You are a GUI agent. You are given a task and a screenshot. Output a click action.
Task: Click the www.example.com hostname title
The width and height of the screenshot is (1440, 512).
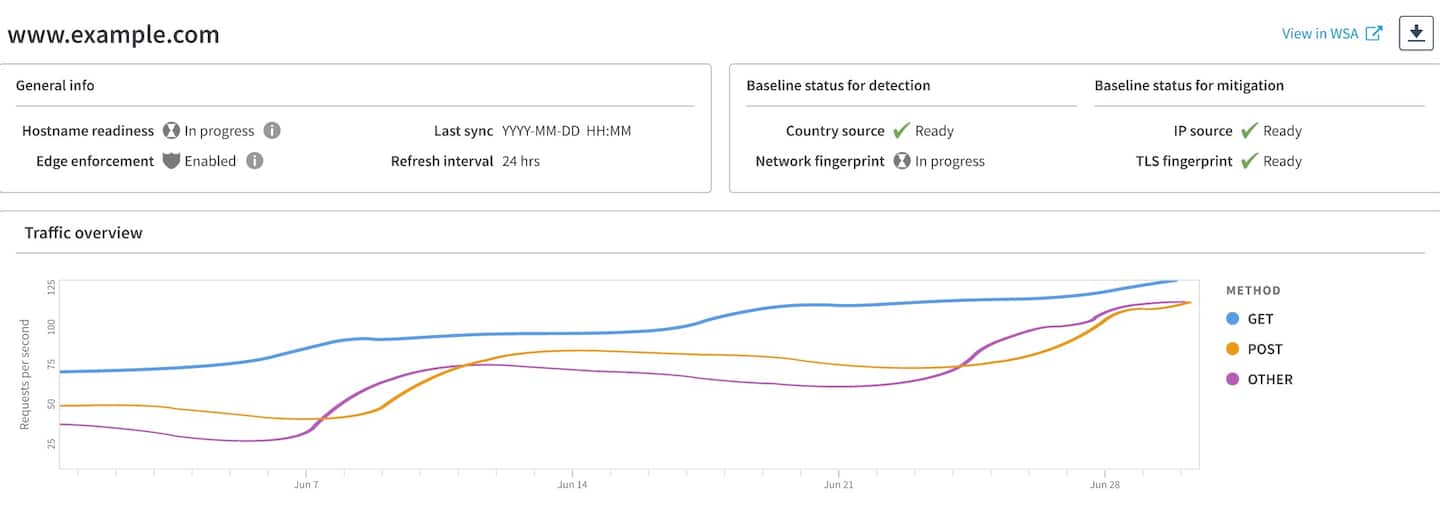click(x=113, y=35)
